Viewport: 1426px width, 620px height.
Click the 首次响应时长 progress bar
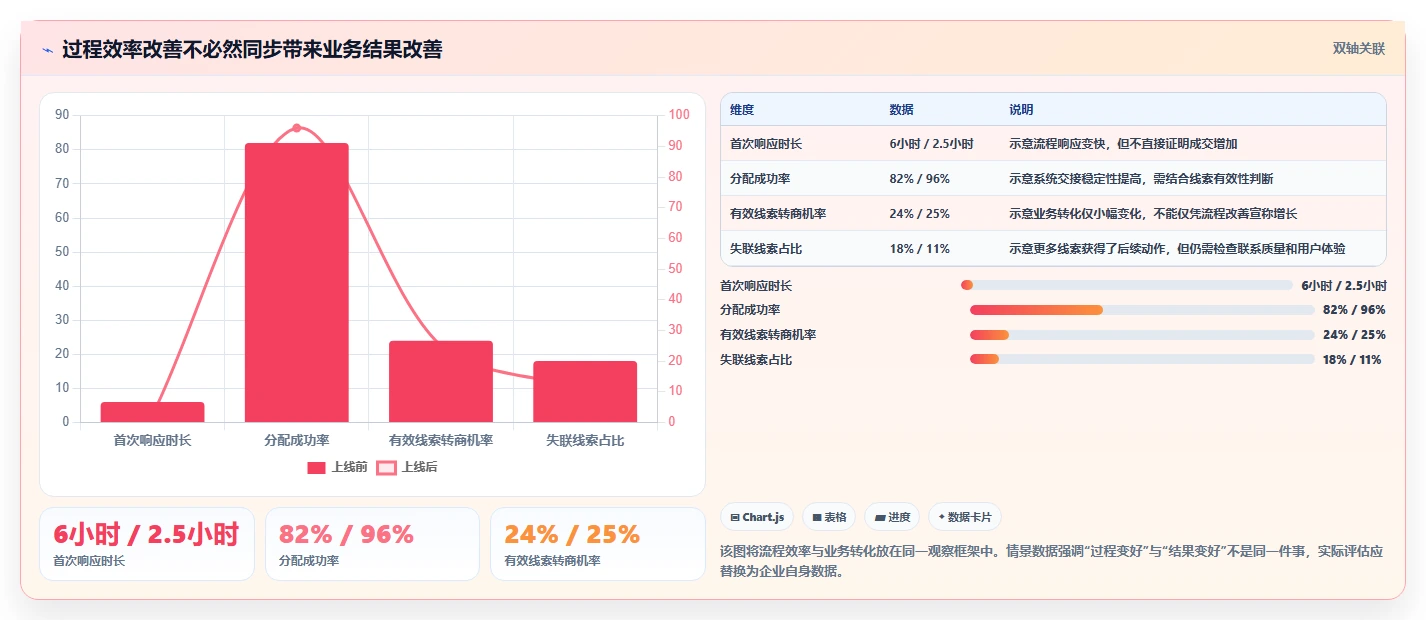pos(1127,285)
